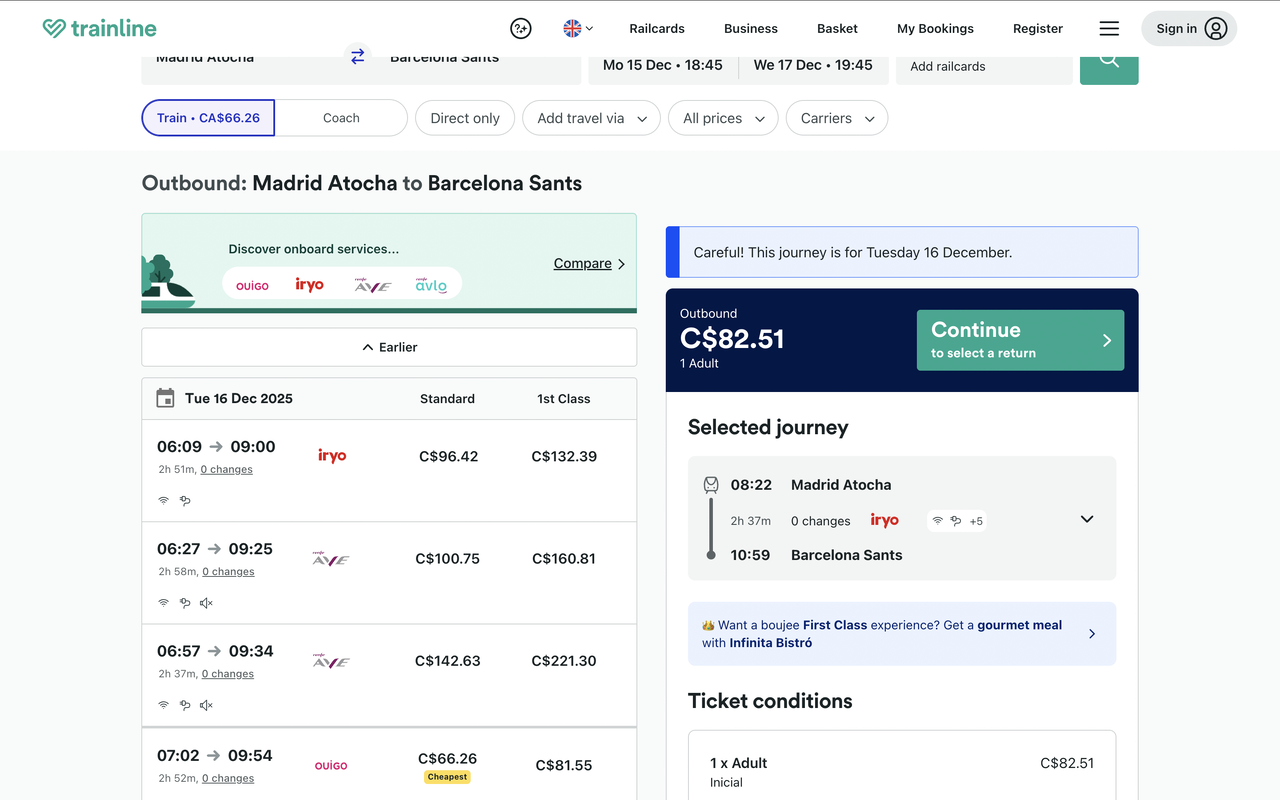Click the OUIGO logo in services banner
1280x800 pixels.
pyautogui.click(x=252, y=286)
